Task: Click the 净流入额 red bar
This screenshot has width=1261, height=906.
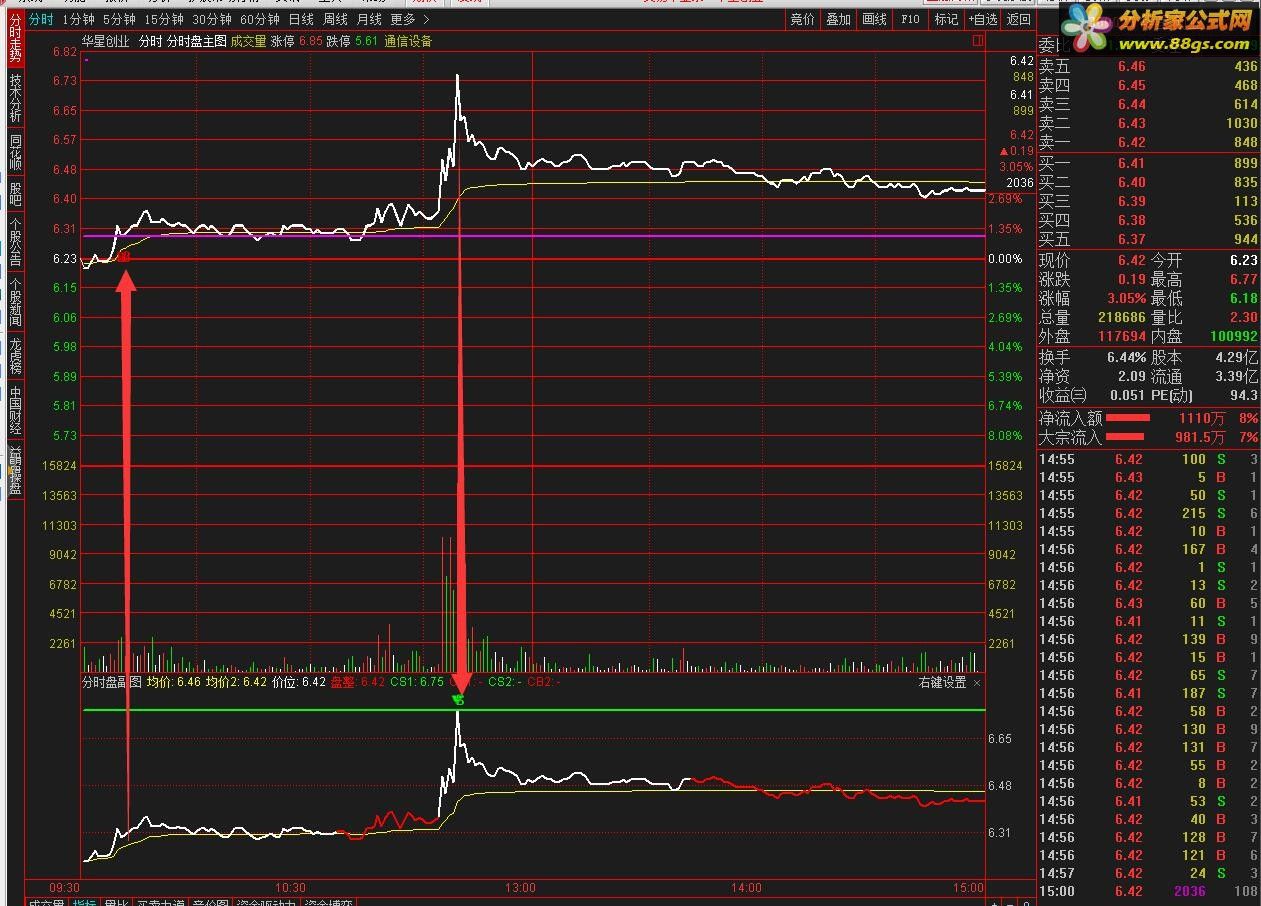Action: coord(1127,418)
